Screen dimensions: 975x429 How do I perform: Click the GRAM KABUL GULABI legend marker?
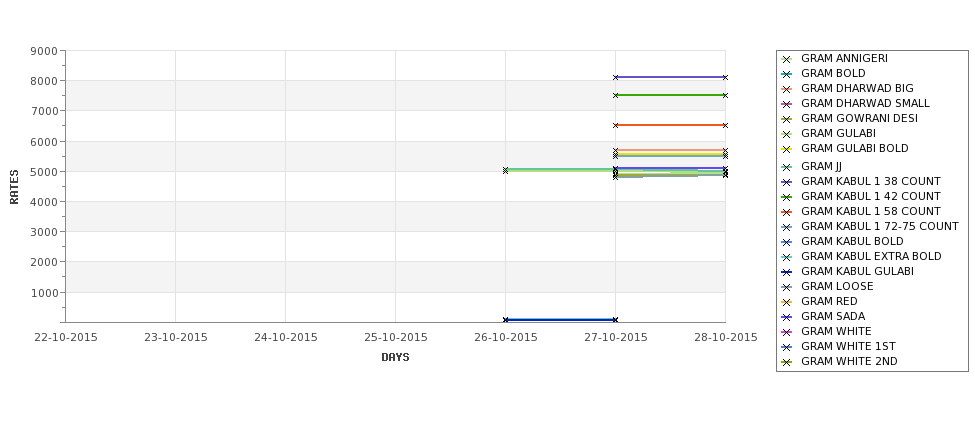pos(787,272)
